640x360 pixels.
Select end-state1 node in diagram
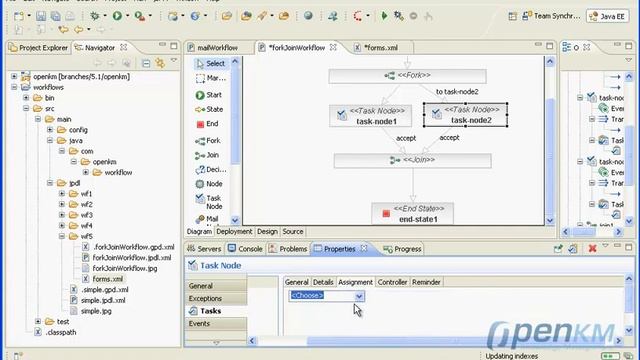pos(412,213)
